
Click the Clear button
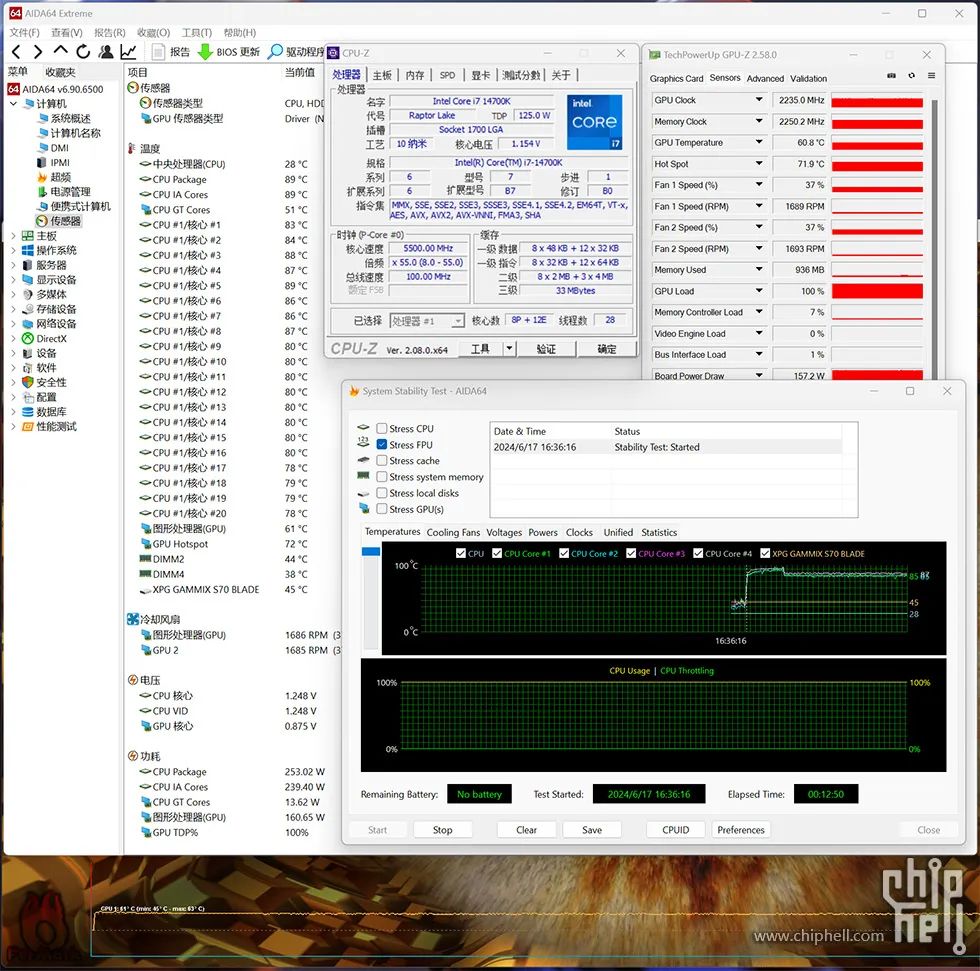[x=526, y=830]
